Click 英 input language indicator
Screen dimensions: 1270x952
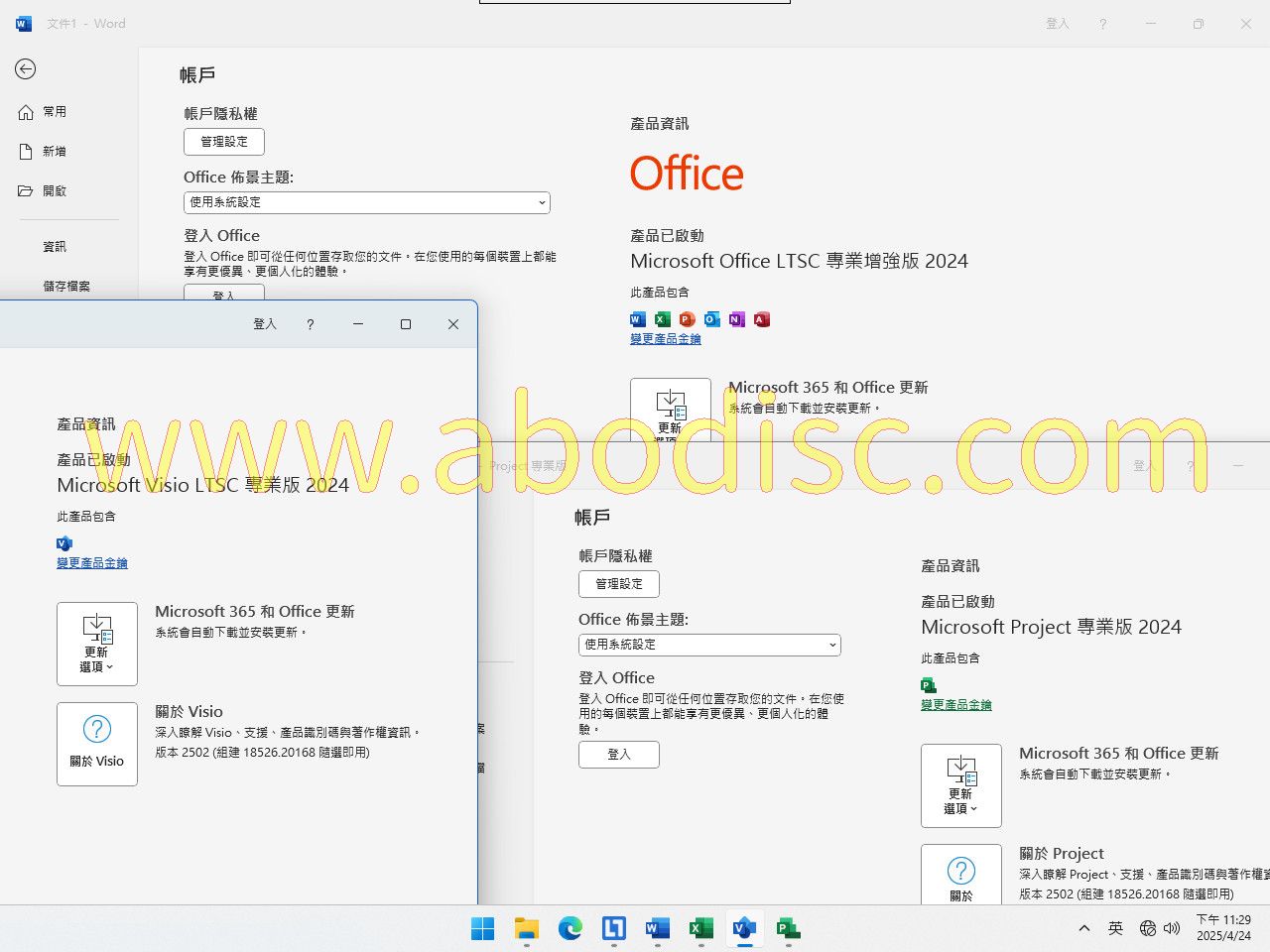[x=1116, y=929]
